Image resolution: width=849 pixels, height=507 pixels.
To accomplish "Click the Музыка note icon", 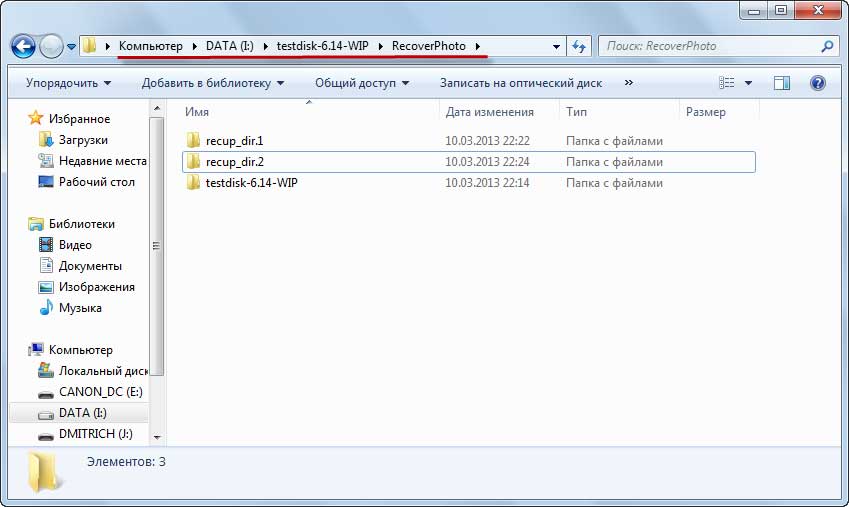I will coord(47,307).
